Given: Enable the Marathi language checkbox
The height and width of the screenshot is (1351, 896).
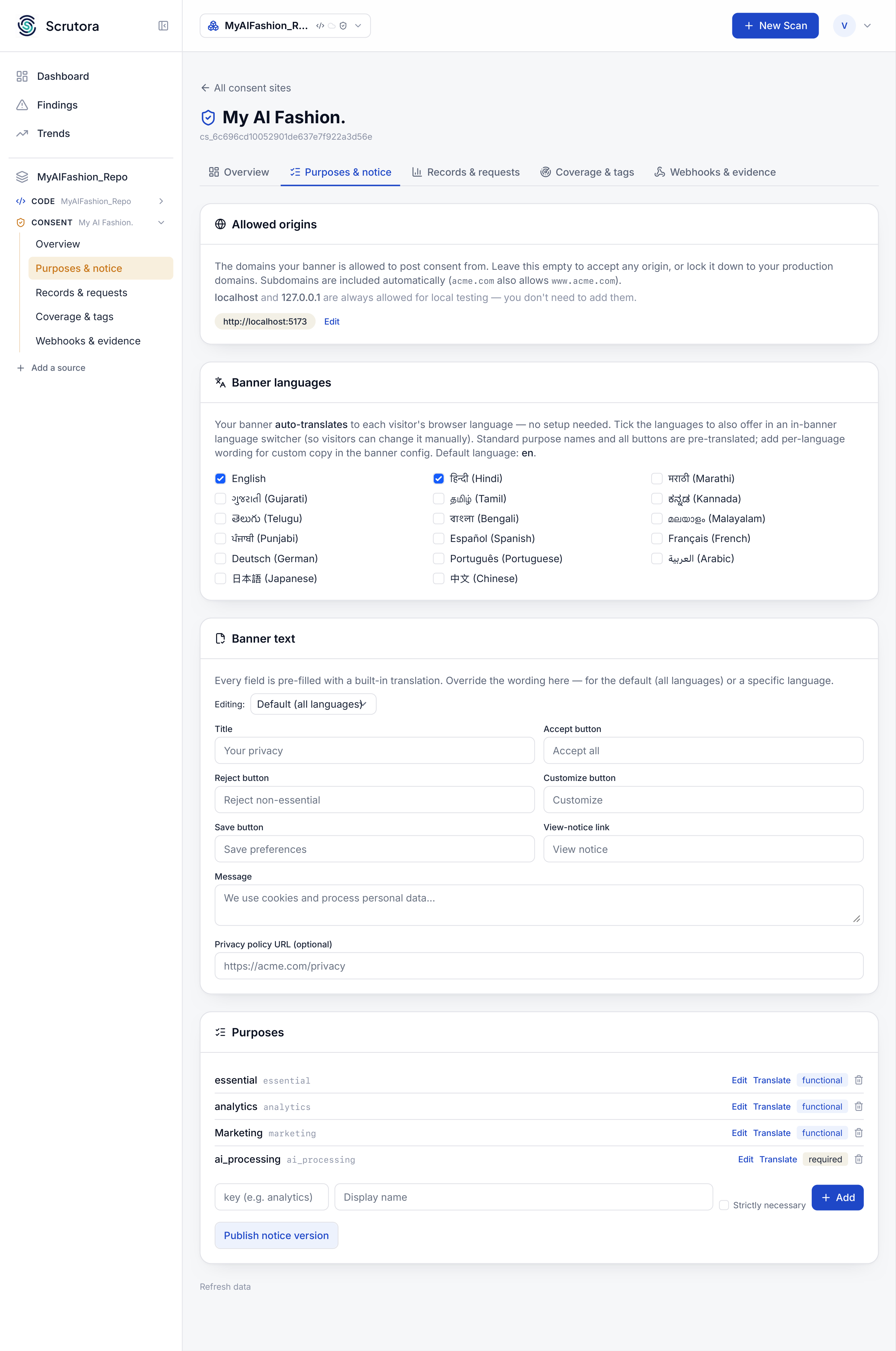Looking at the screenshot, I should [657, 479].
